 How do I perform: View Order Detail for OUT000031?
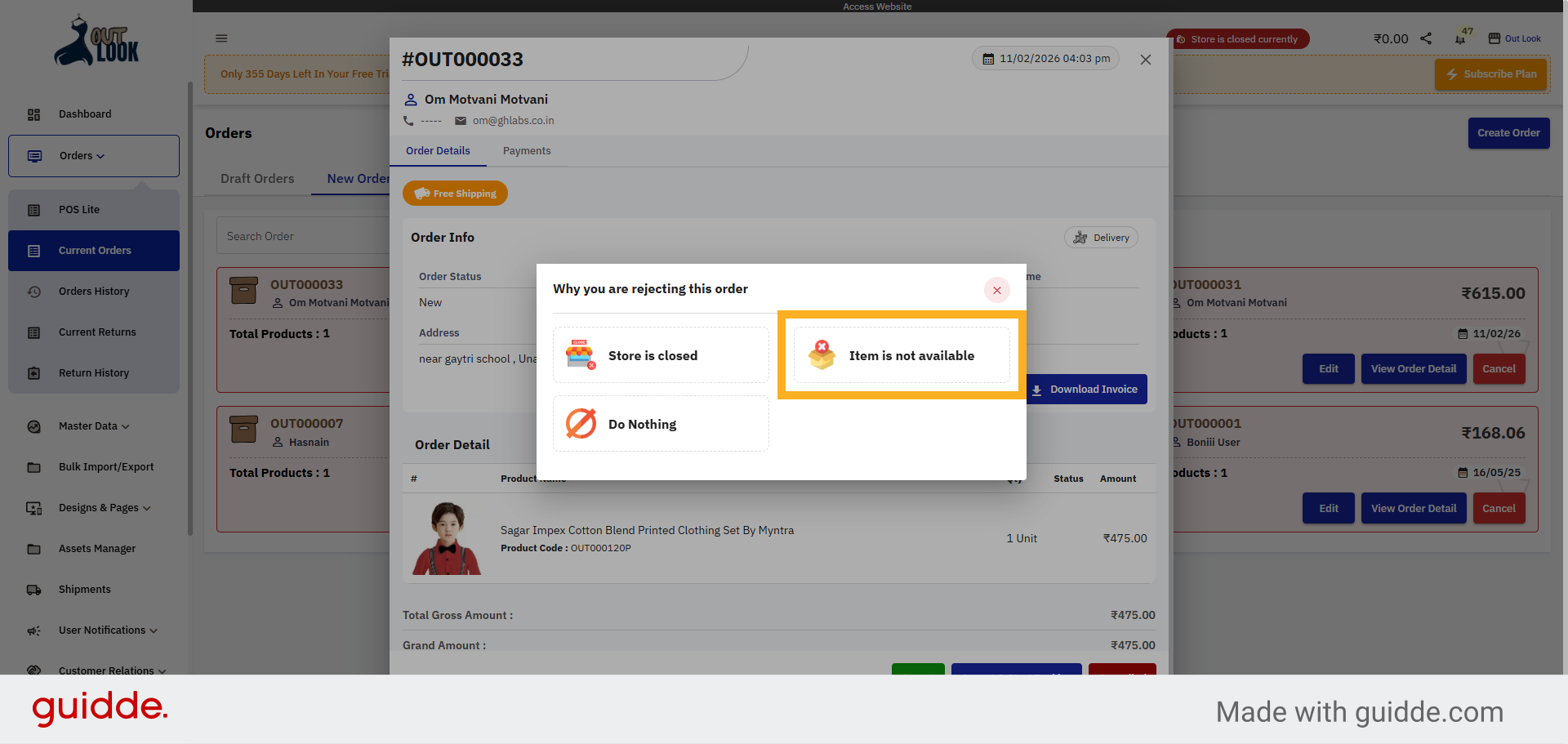point(1414,369)
